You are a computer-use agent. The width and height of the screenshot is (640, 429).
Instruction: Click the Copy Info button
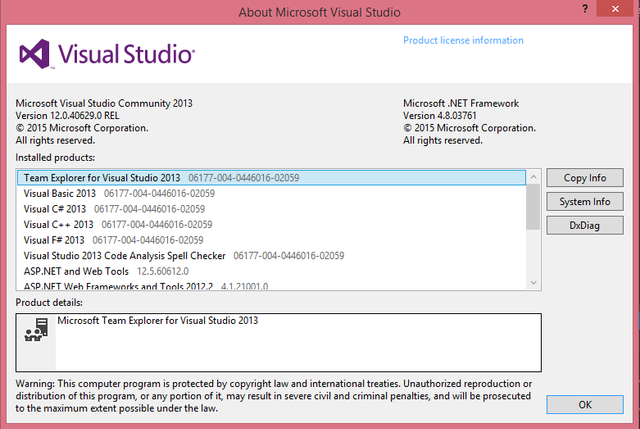[x=584, y=178]
